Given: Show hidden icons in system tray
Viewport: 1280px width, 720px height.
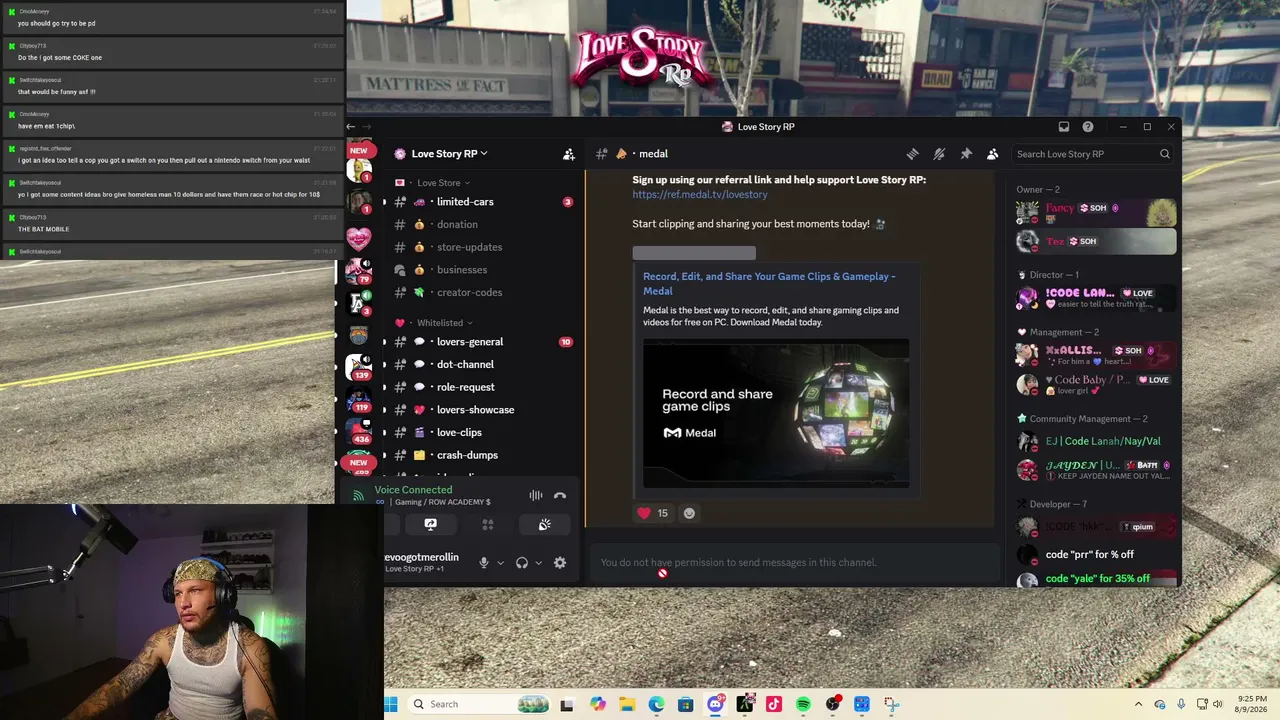Looking at the screenshot, I should click(x=1138, y=704).
